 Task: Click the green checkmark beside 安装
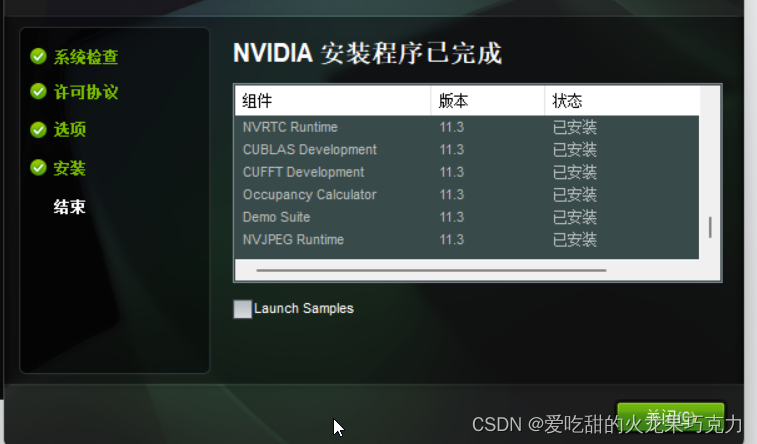38,168
